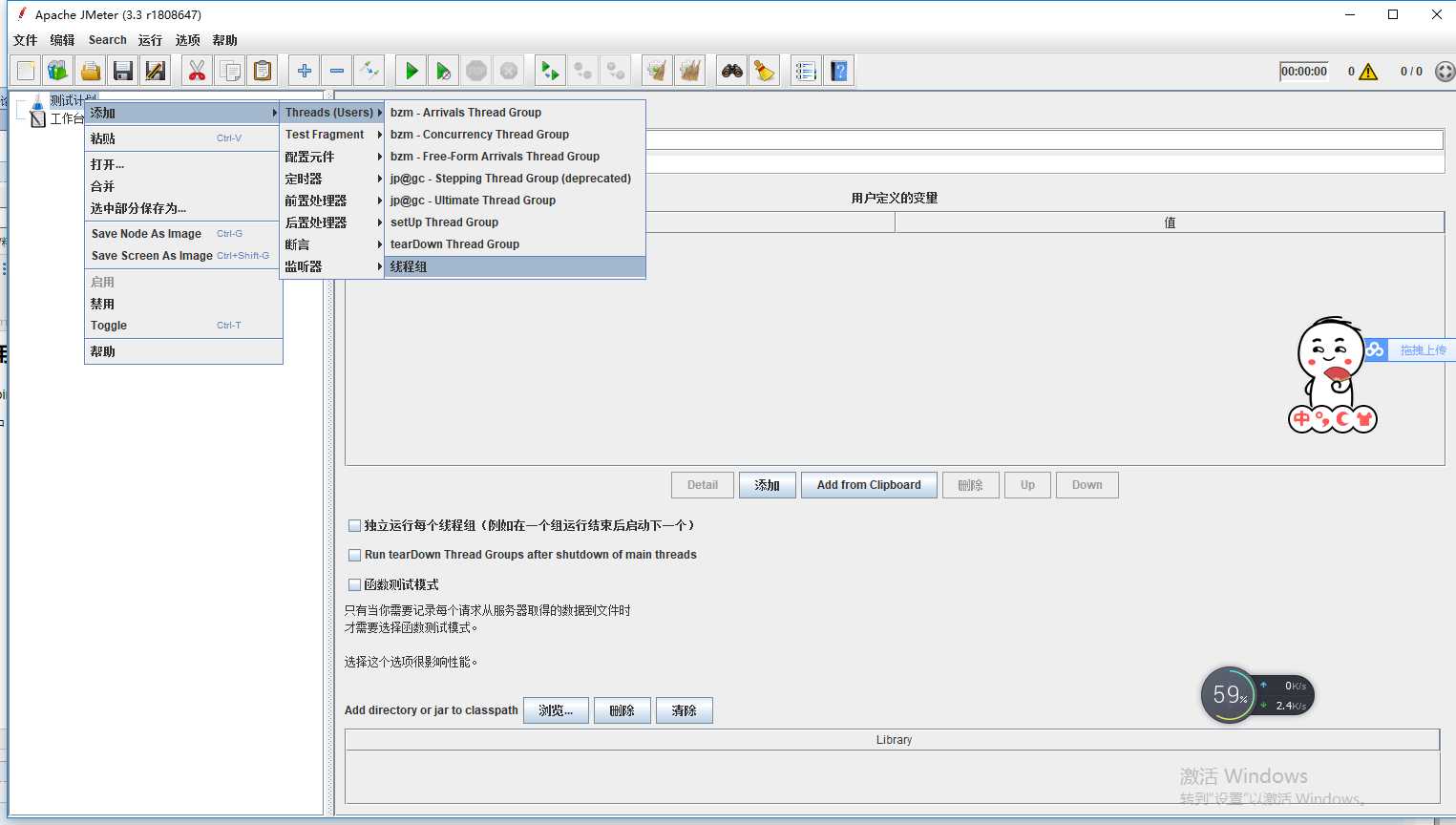Click the Toggle enable/disable arrows icon
This screenshot has width=1456, height=825.
369,71
